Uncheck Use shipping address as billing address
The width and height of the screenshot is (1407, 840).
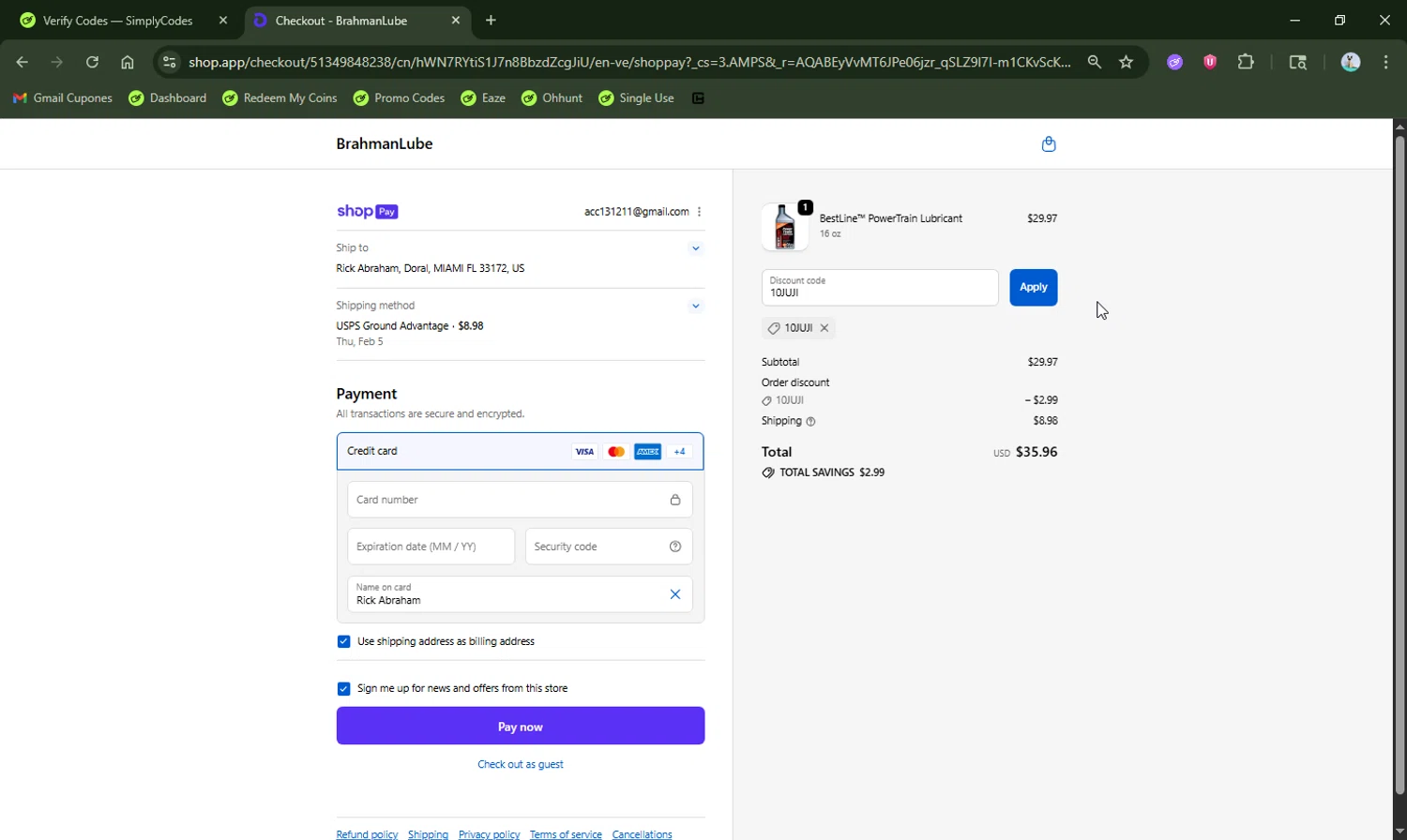coord(343,641)
